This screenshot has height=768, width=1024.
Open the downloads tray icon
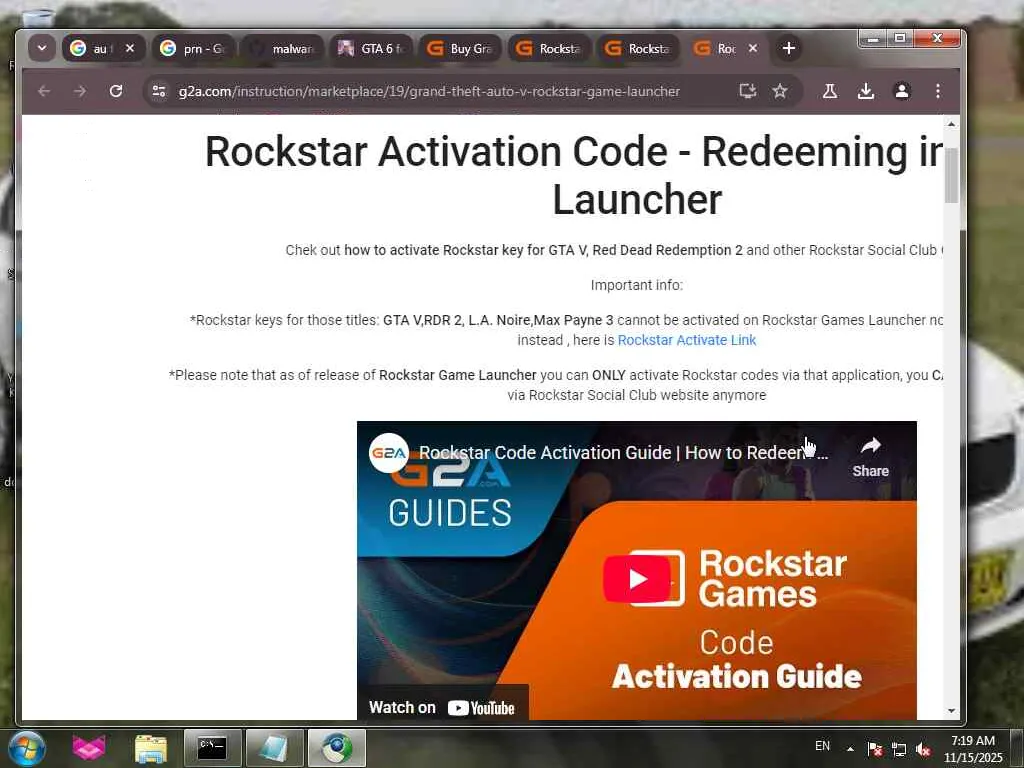coord(866,91)
